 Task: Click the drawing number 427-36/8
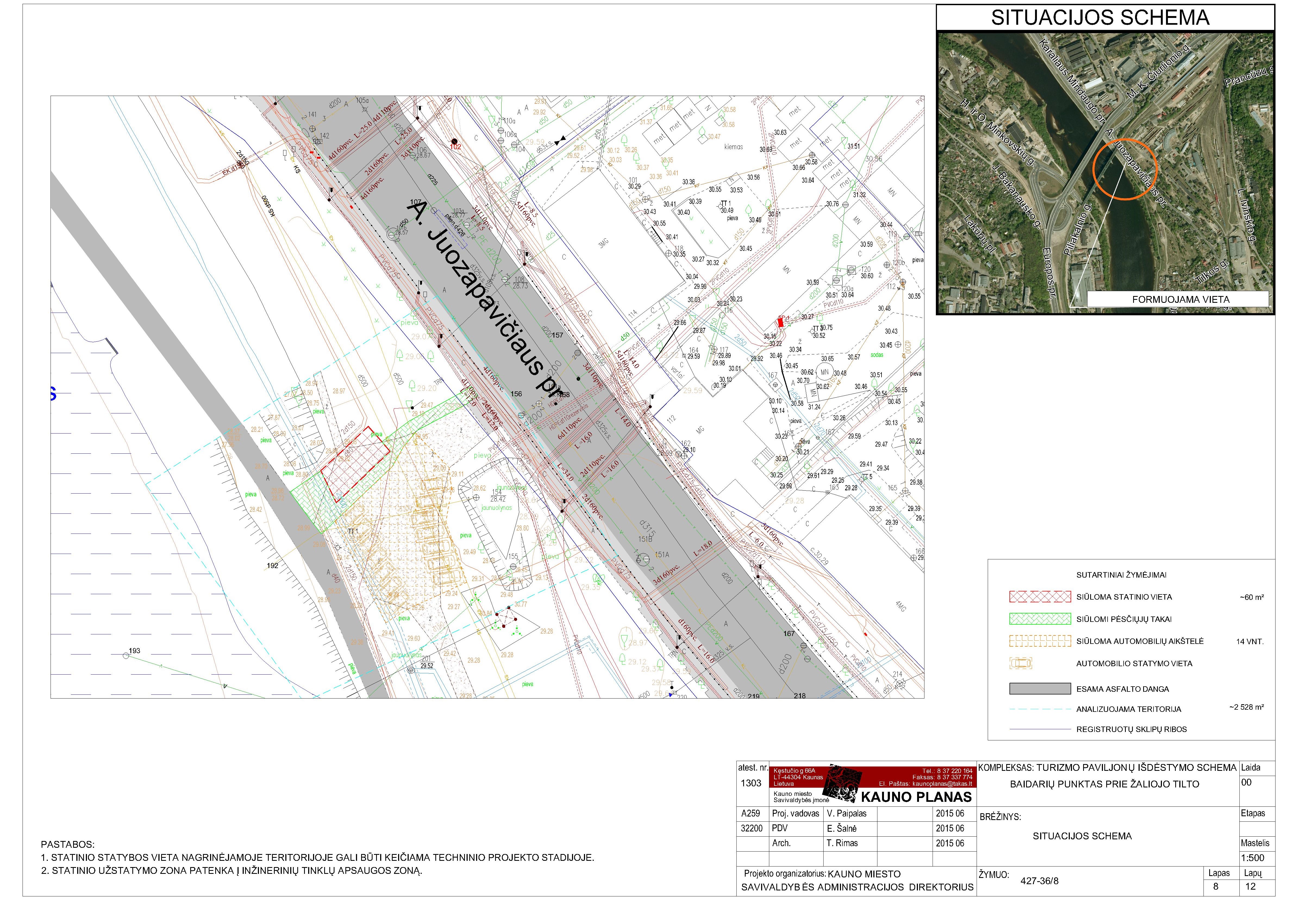point(1039,881)
